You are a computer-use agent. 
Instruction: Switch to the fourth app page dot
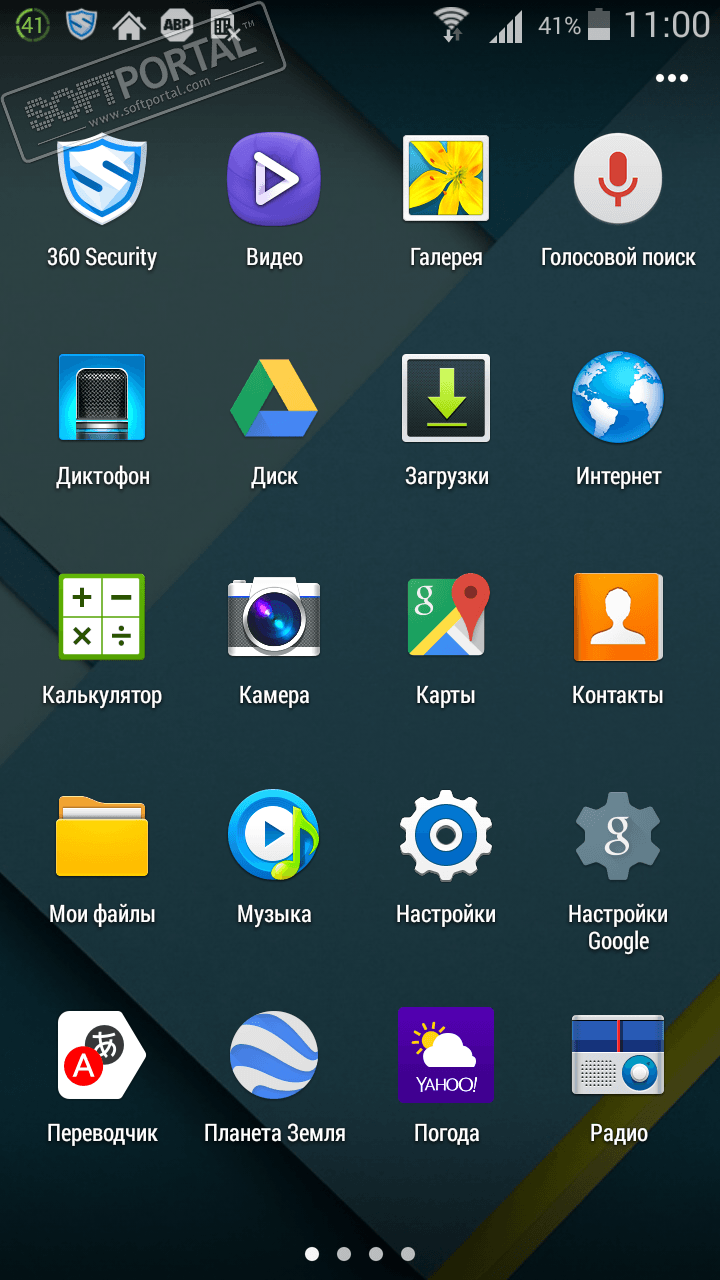(x=408, y=1253)
